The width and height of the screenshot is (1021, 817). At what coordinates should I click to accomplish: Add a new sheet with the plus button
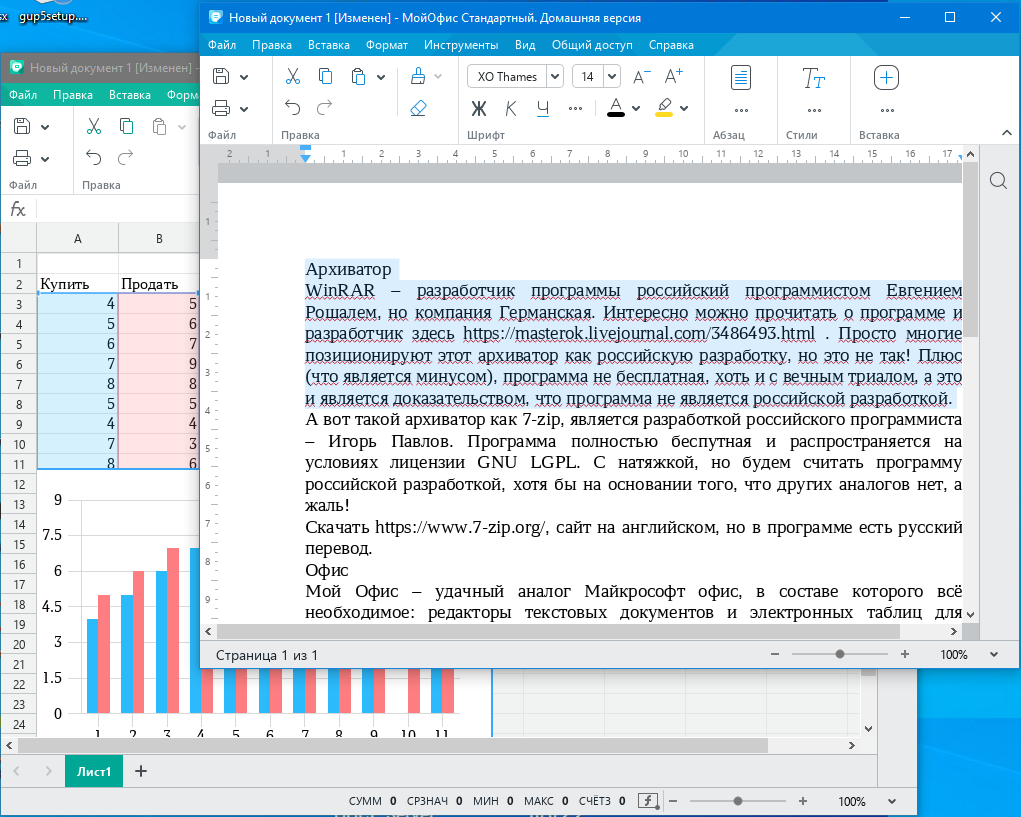tap(141, 771)
